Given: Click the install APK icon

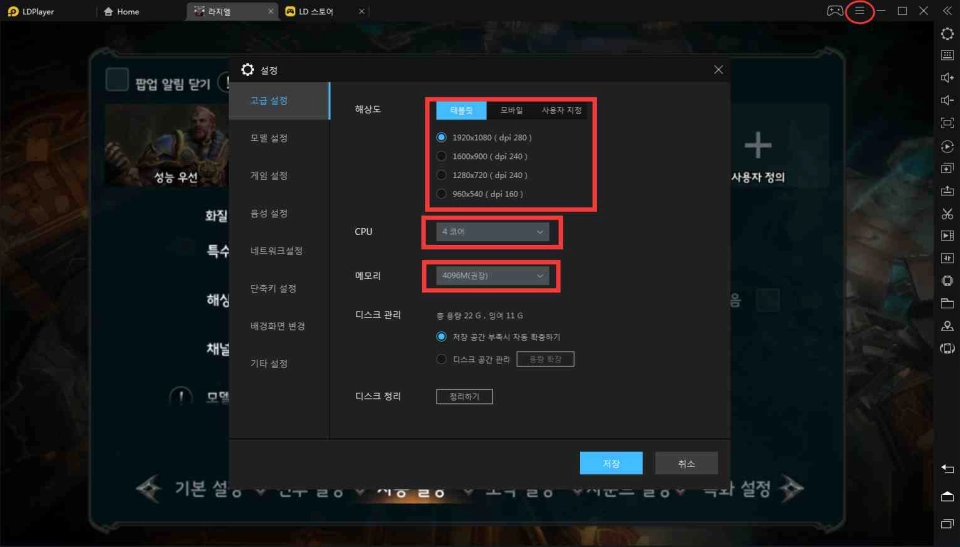Looking at the screenshot, I should 947,191.
